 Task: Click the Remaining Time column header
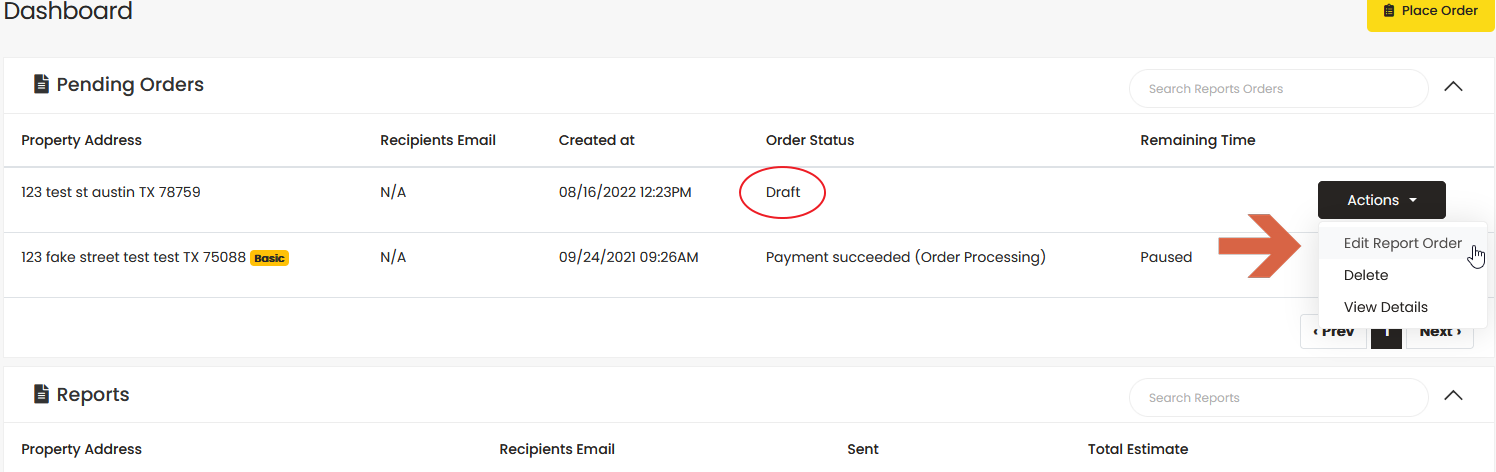(1197, 140)
